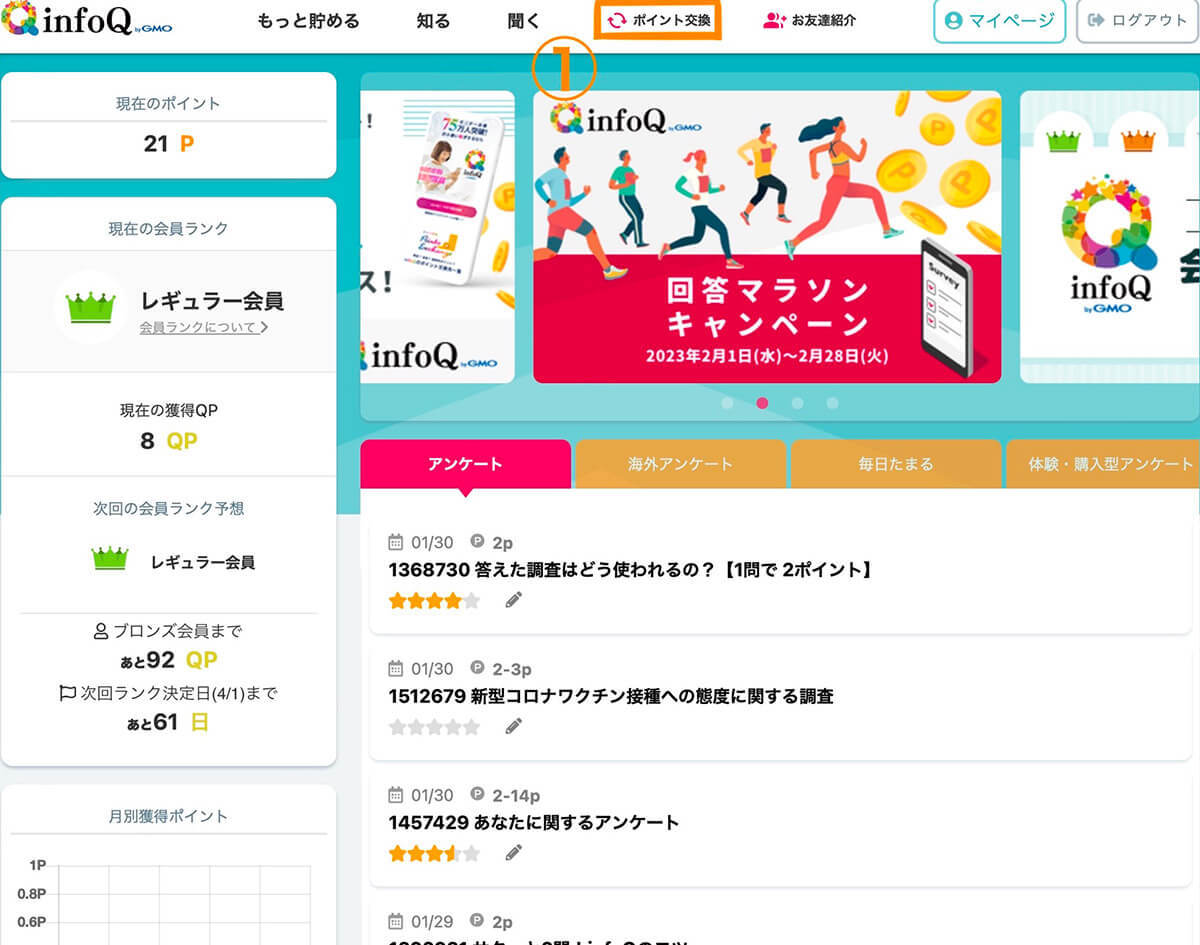1200x945 pixels.
Task: Click the ログアウト button
Action: [1137, 21]
